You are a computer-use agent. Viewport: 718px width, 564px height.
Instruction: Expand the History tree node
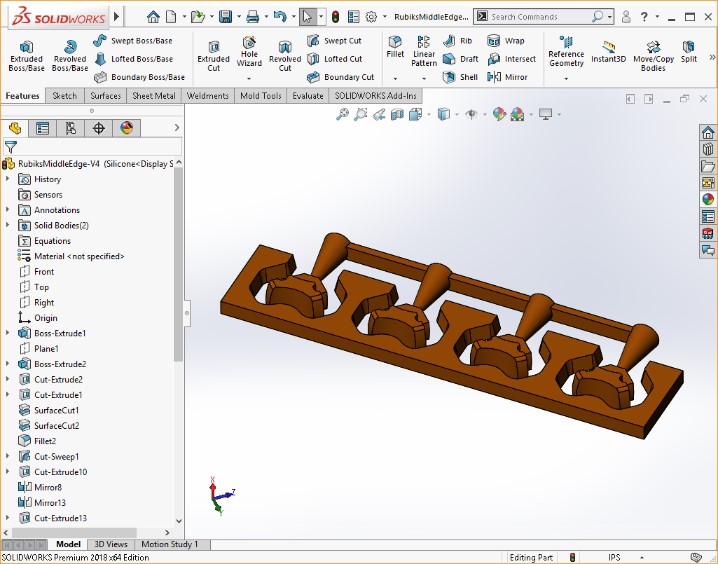(x=7, y=179)
